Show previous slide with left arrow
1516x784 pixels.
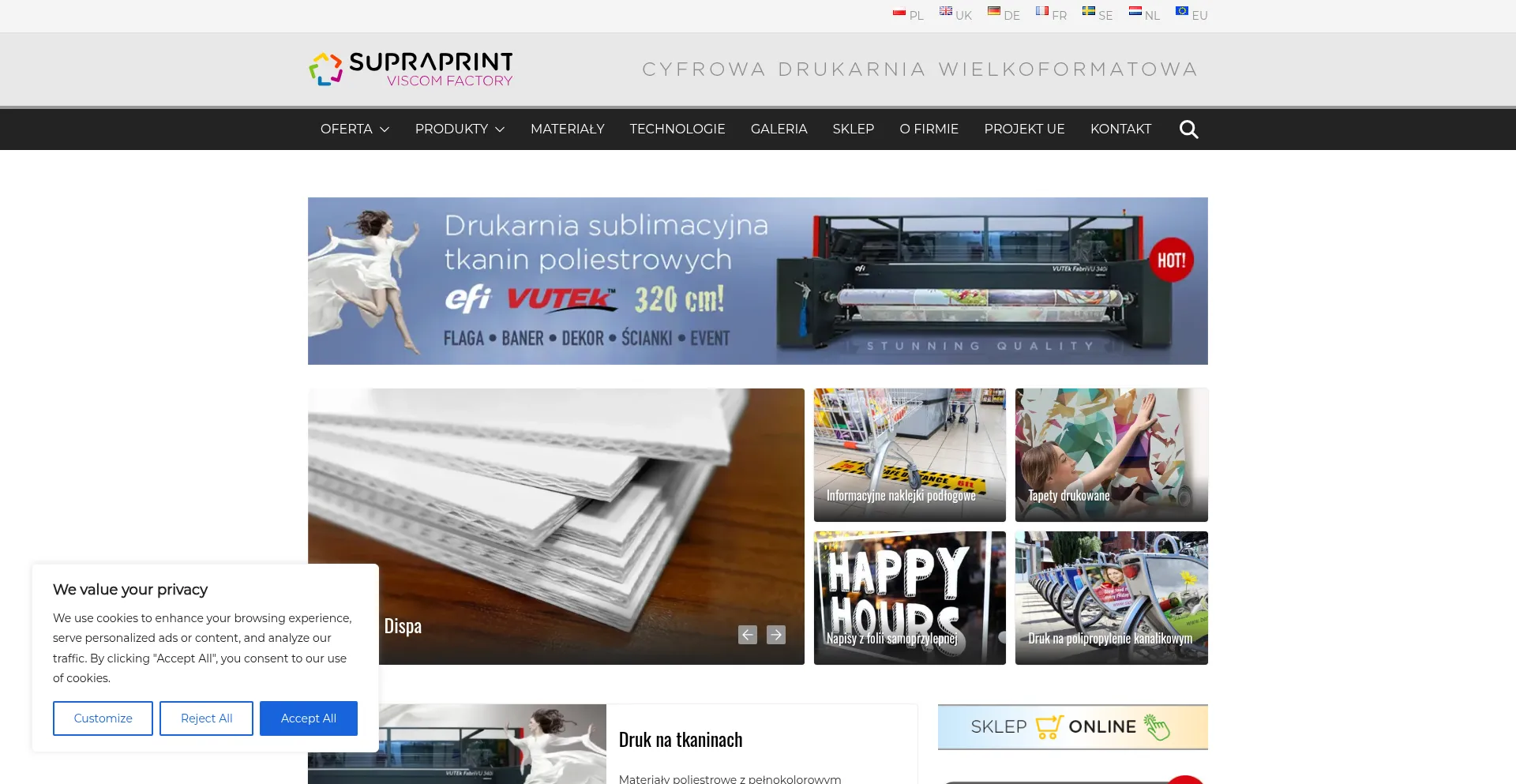[x=748, y=635]
